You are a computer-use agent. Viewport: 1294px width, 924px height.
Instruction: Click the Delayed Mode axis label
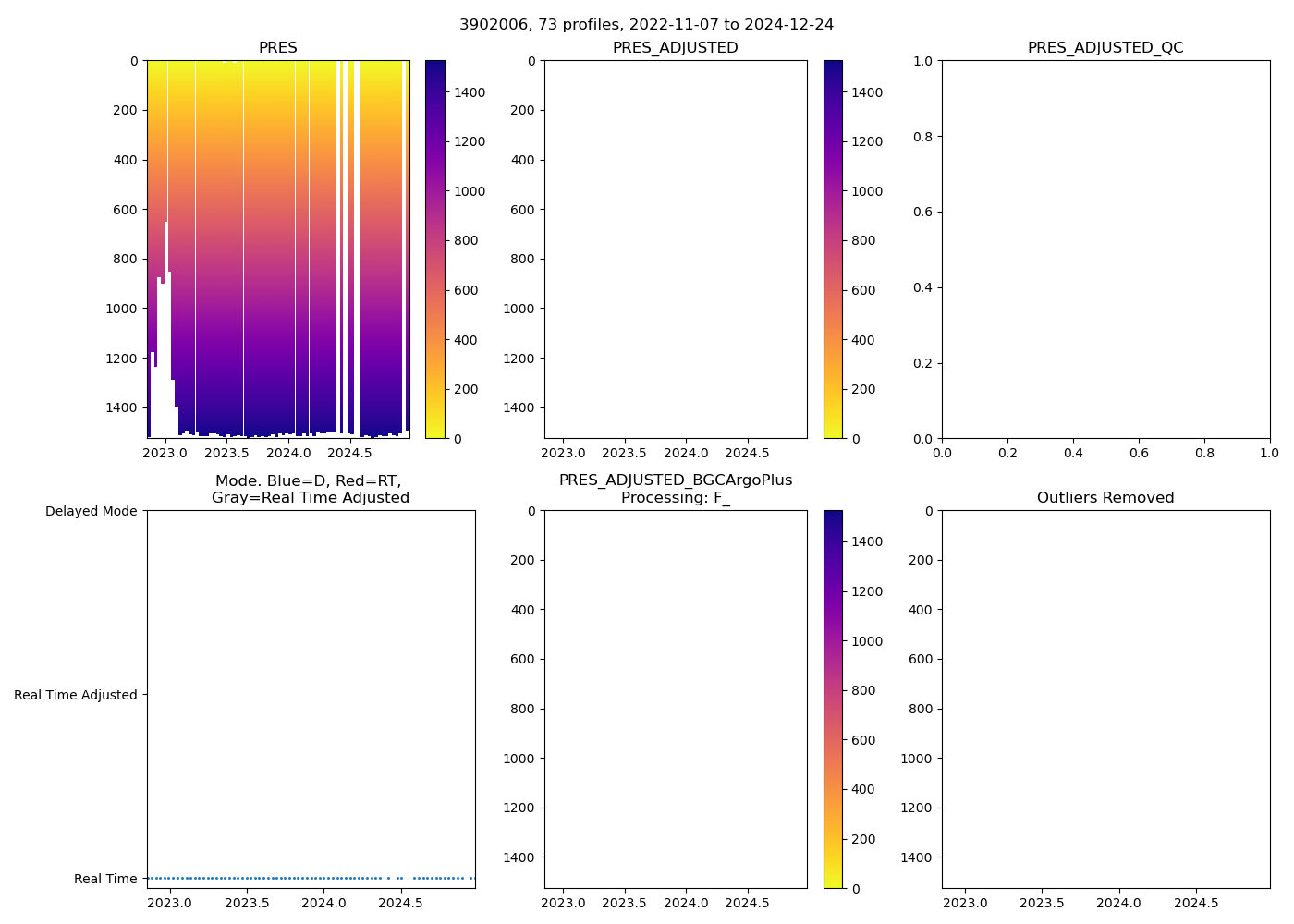pyautogui.click(x=91, y=511)
